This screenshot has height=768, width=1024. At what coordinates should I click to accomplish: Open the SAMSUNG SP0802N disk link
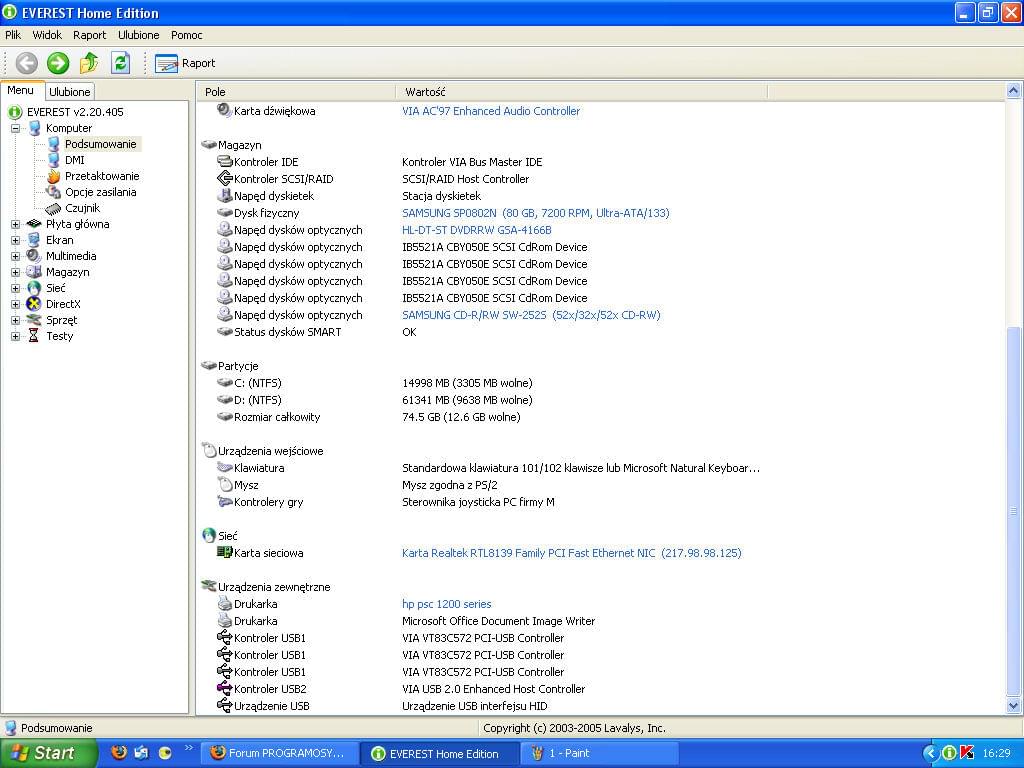[536, 213]
